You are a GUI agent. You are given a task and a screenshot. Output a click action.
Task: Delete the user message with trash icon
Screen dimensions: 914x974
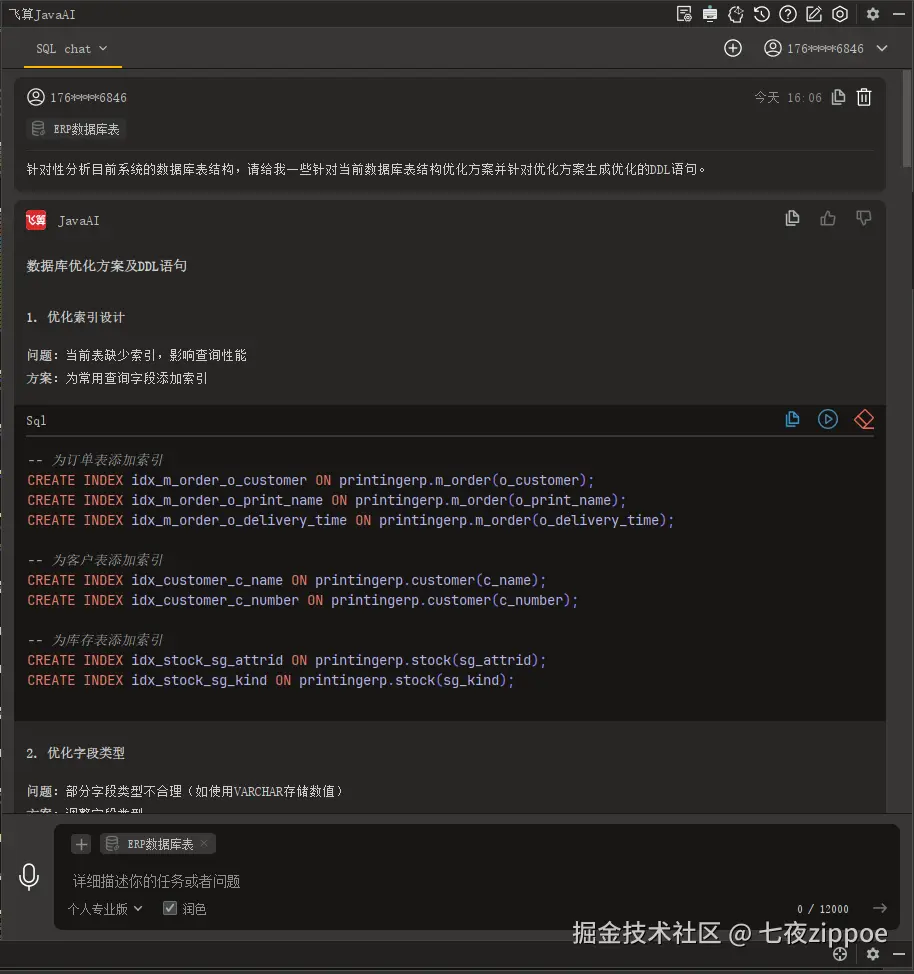coord(864,97)
